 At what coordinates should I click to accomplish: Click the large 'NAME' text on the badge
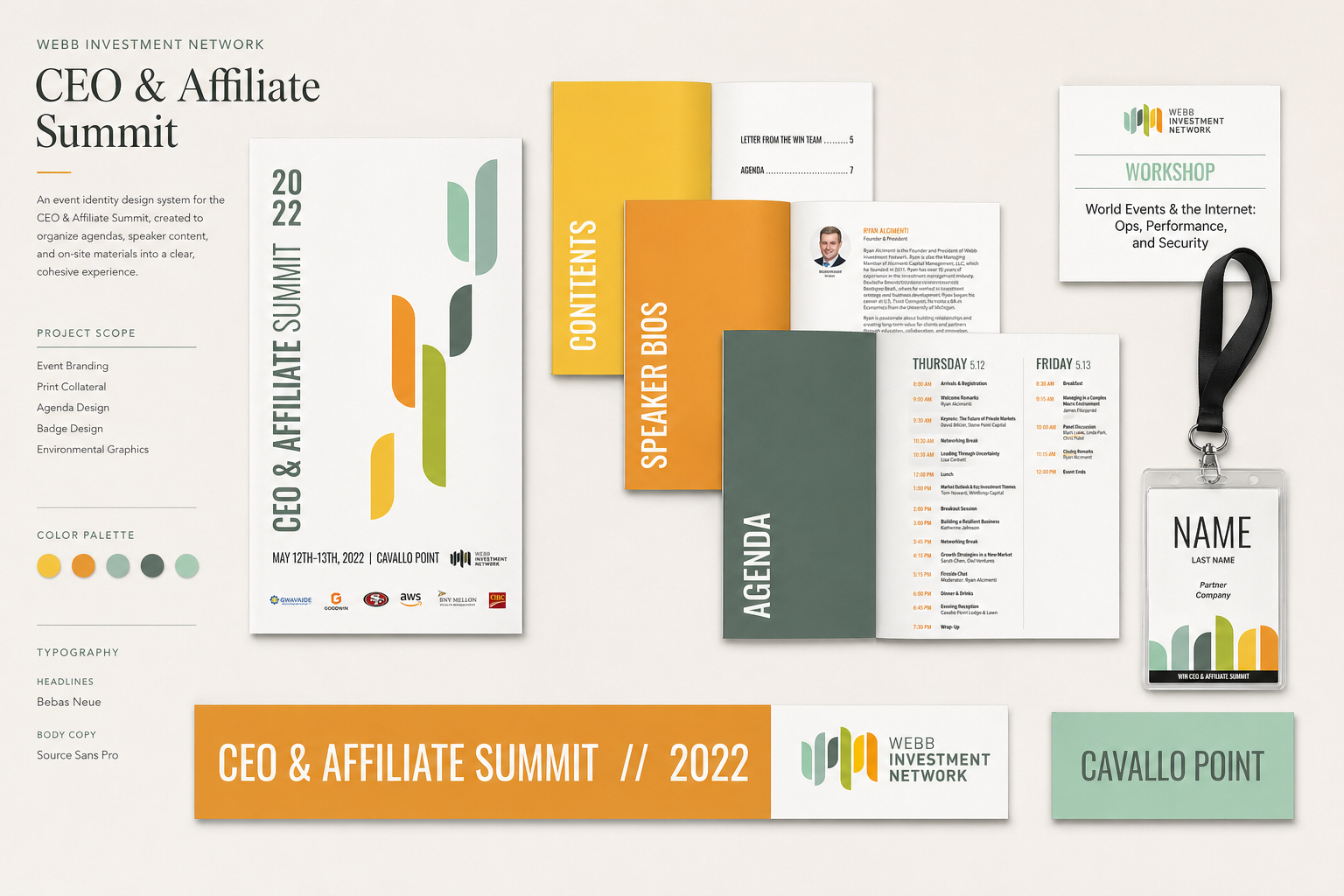coord(1212,533)
